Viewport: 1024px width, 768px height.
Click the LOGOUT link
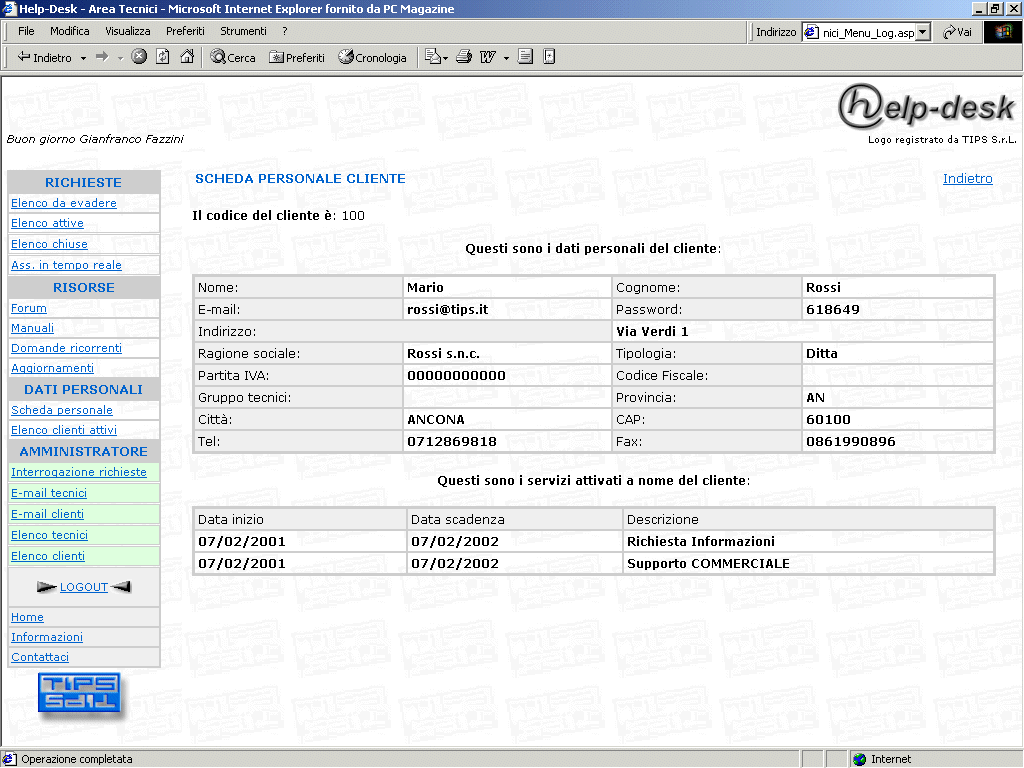(x=84, y=587)
